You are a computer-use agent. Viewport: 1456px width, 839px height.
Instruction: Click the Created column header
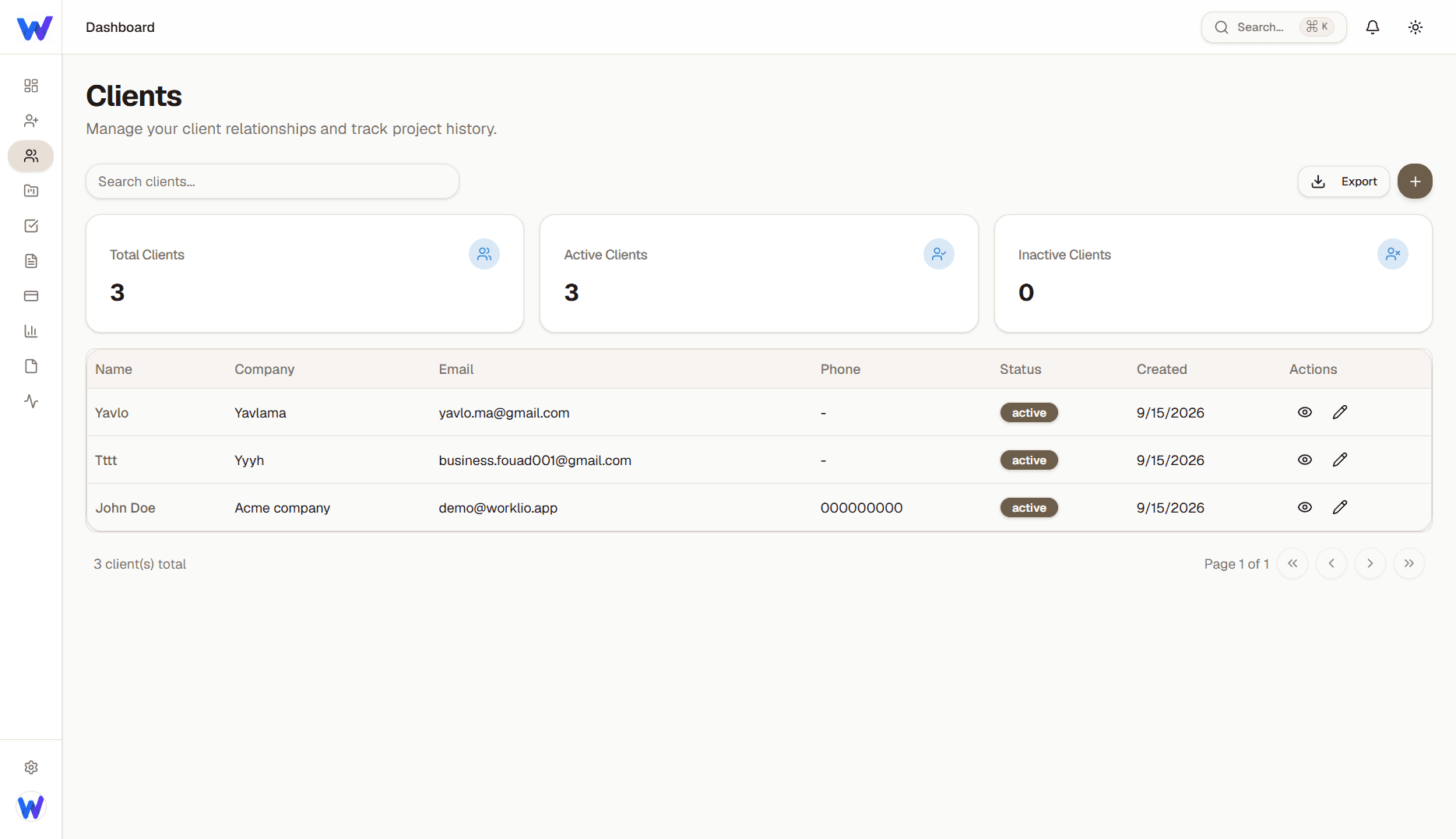coord(1162,369)
